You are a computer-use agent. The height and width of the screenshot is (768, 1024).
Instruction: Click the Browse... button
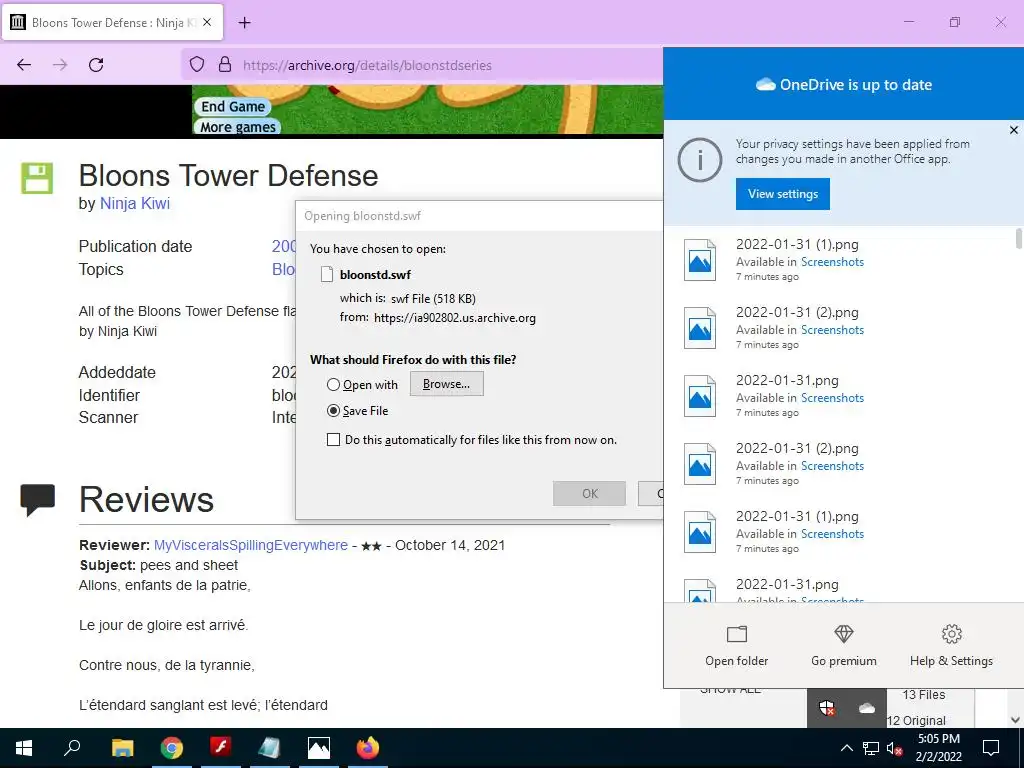[447, 384]
